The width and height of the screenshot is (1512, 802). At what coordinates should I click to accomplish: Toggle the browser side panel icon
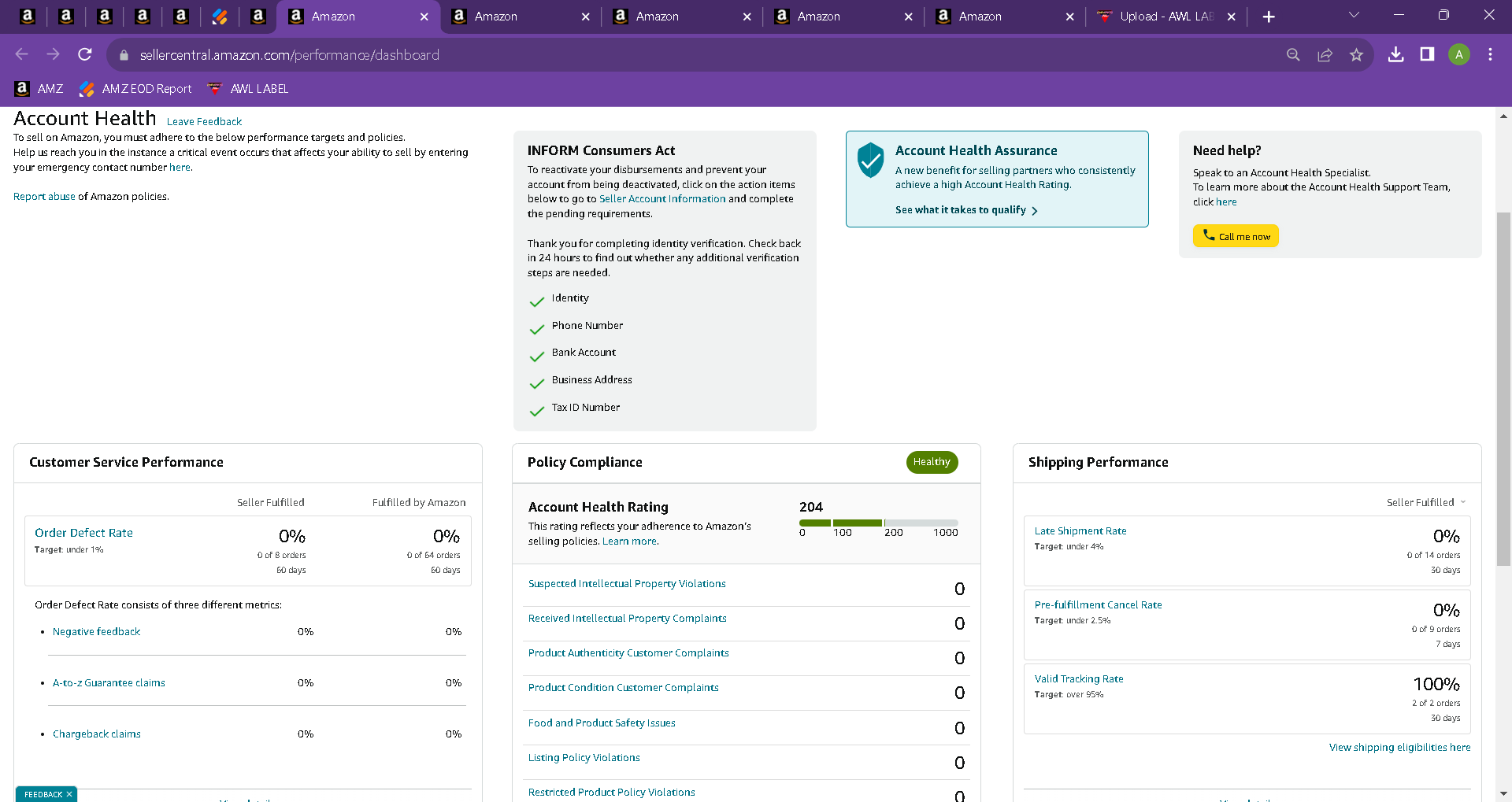point(1427,54)
